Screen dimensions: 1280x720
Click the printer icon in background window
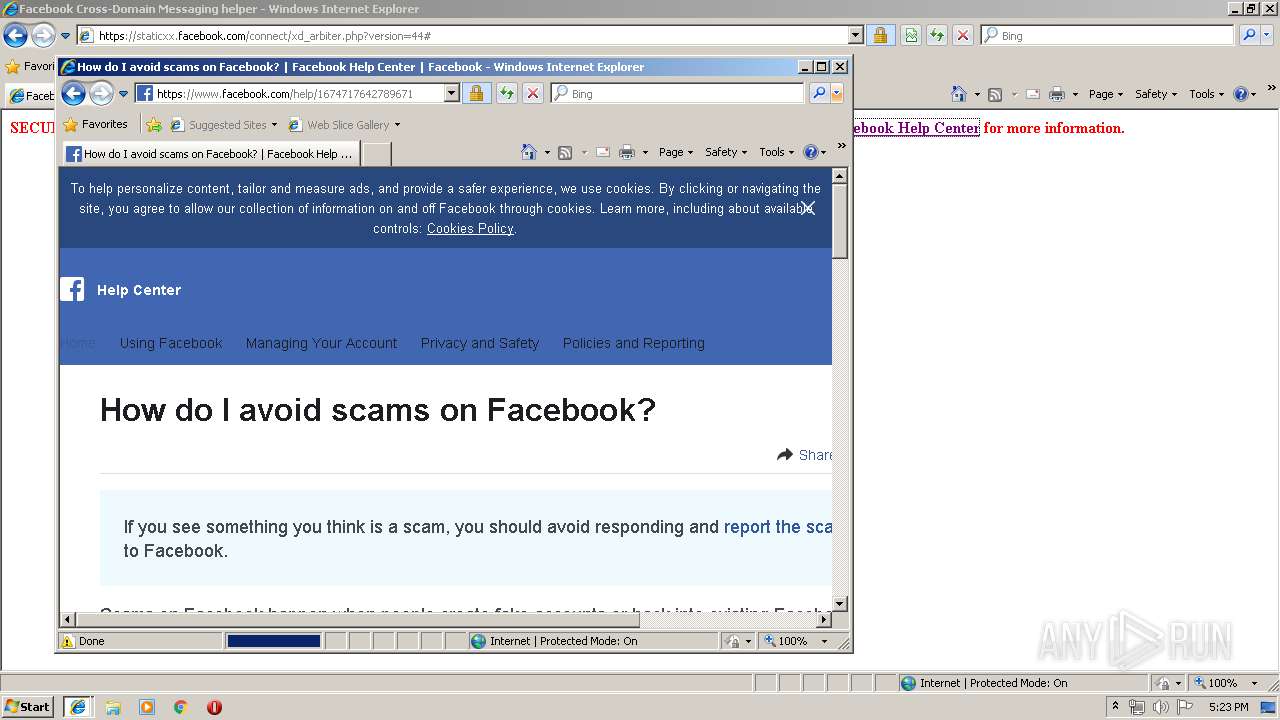pos(1057,94)
